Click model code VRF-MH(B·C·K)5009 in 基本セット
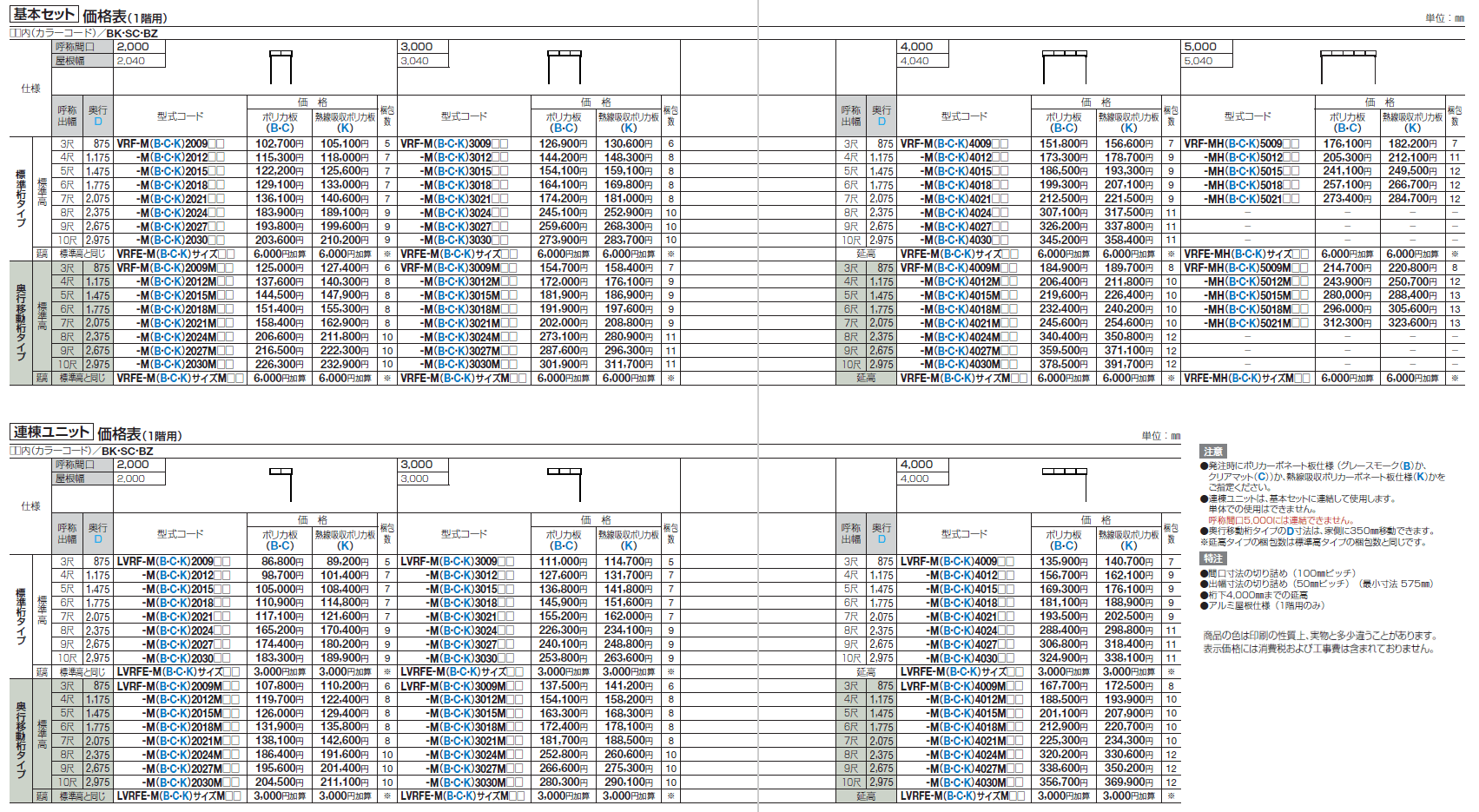The height and width of the screenshot is (812, 1479). (x=1241, y=143)
